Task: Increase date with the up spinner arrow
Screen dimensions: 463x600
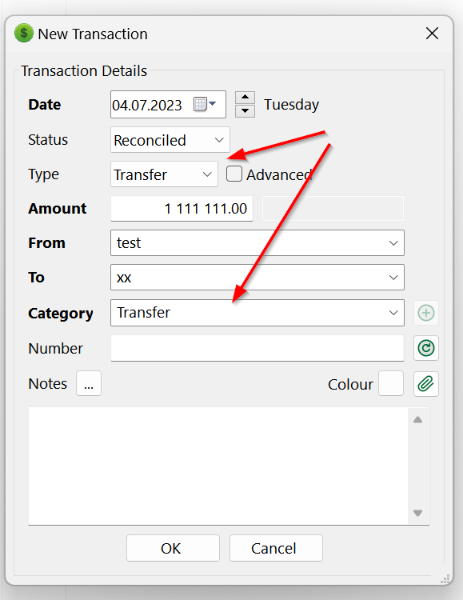Action: point(245,97)
